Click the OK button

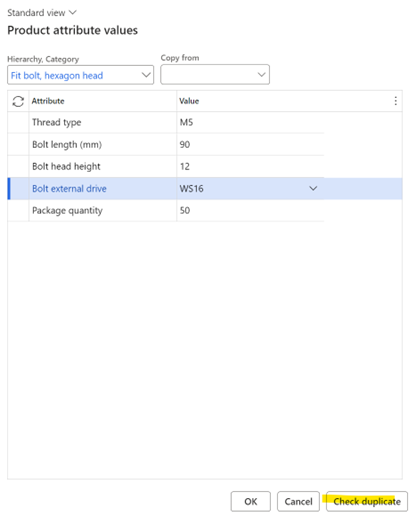click(x=251, y=501)
